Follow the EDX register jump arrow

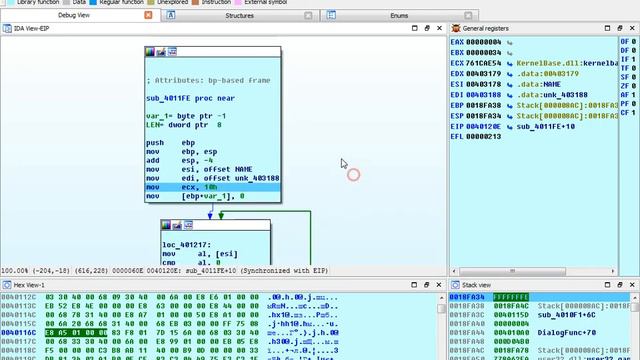point(510,74)
